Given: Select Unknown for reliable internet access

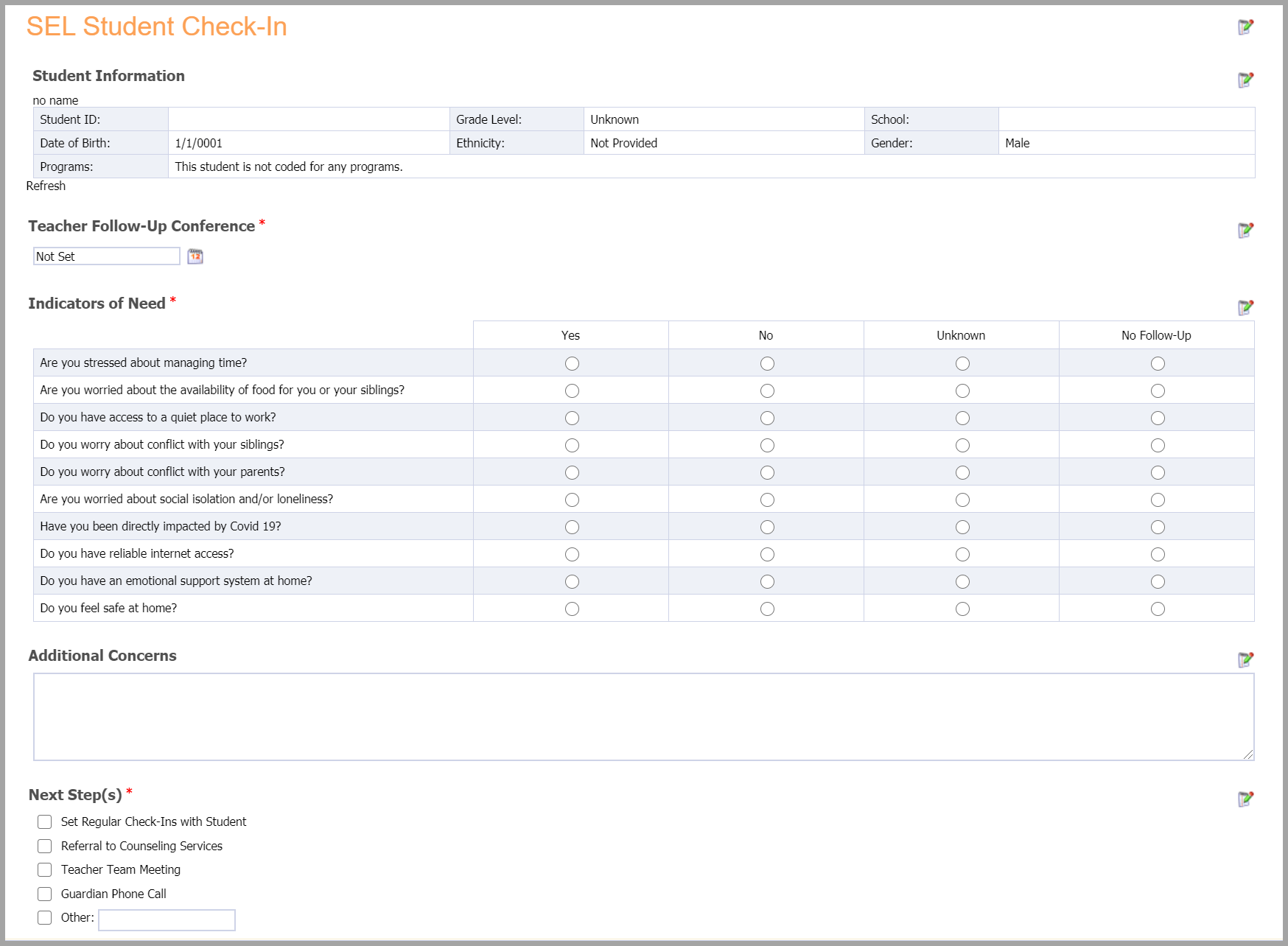Looking at the screenshot, I should 962,554.
